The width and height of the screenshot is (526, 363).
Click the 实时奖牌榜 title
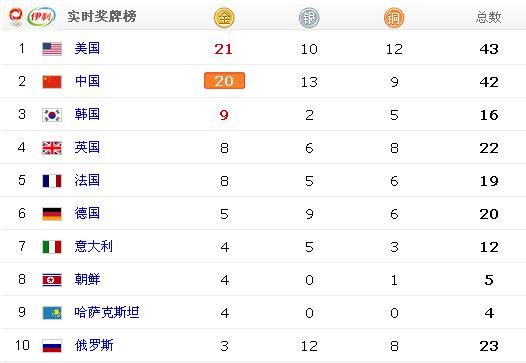coord(102,16)
